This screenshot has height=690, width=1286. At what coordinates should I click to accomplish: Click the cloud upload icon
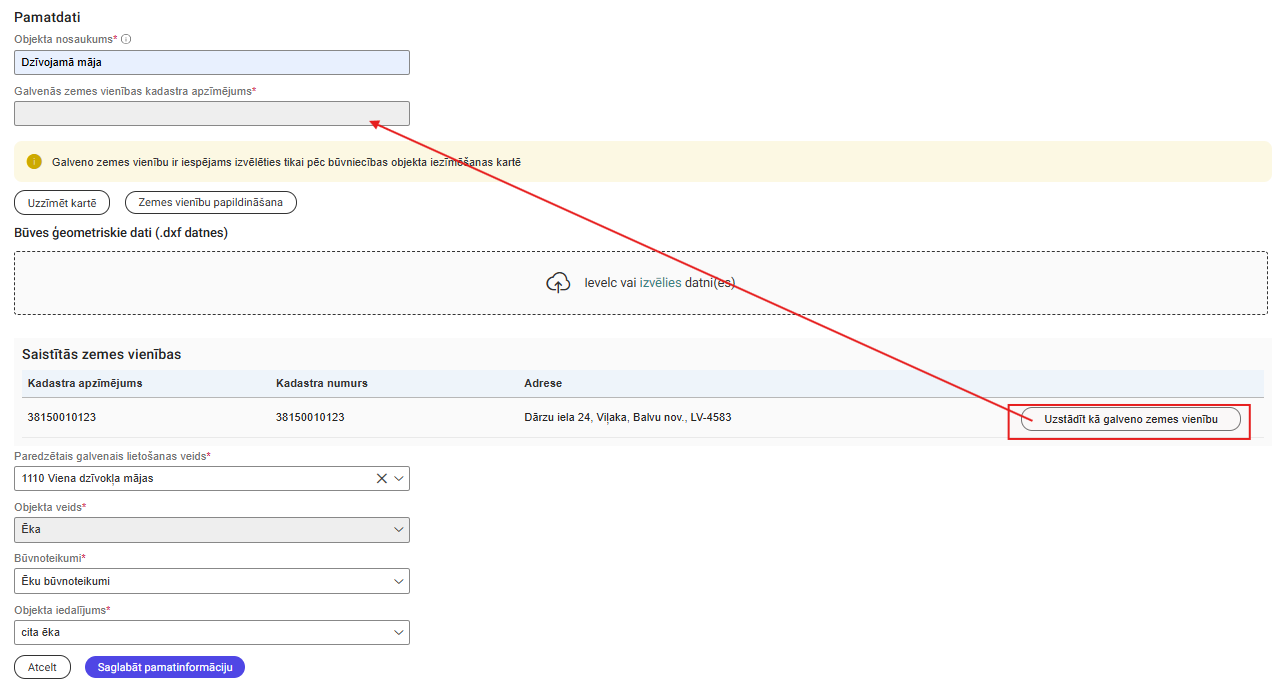pyautogui.click(x=558, y=283)
